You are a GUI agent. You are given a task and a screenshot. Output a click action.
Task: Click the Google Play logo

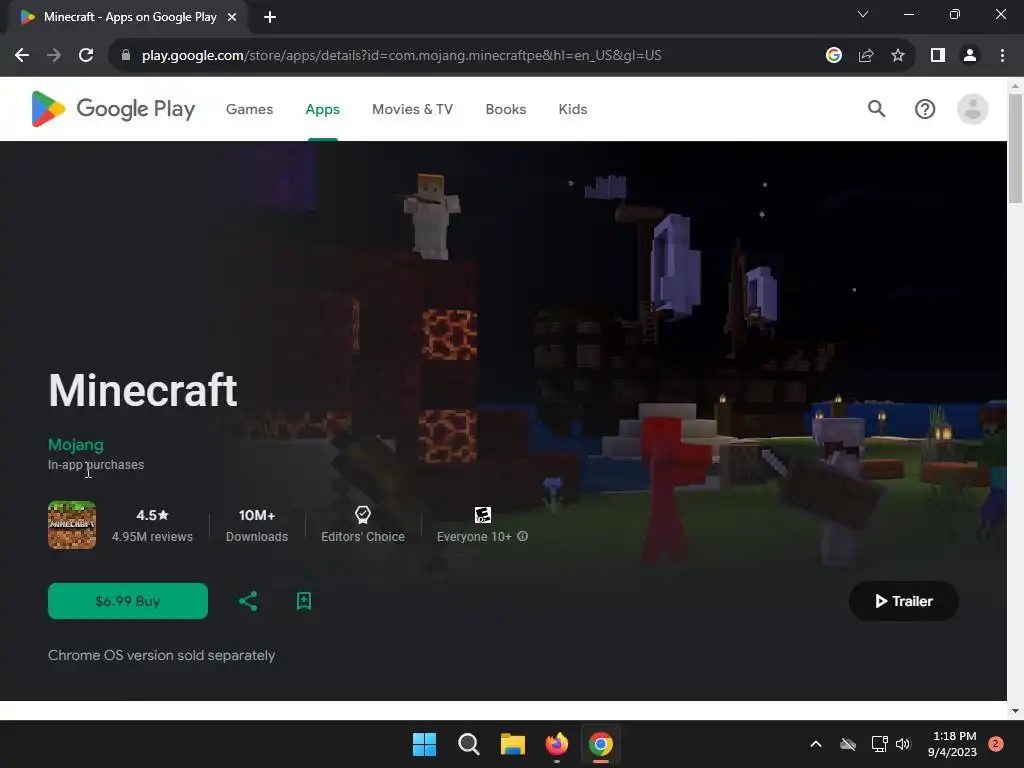tap(113, 108)
